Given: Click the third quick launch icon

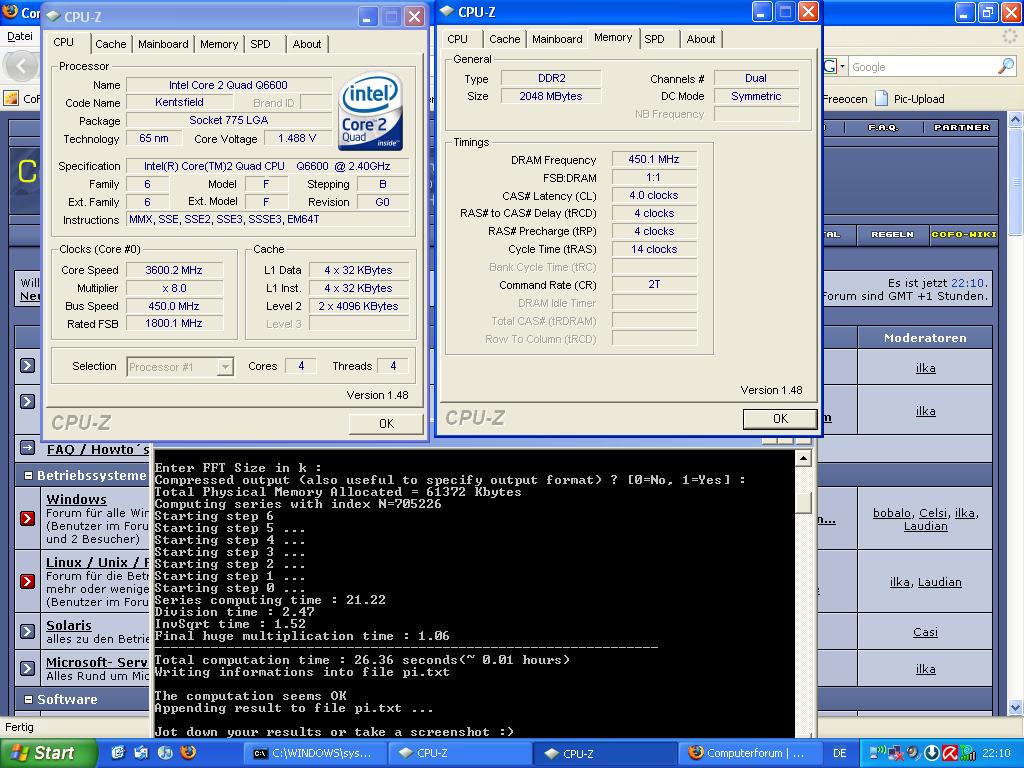Looking at the screenshot, I should tap(165, 753).
